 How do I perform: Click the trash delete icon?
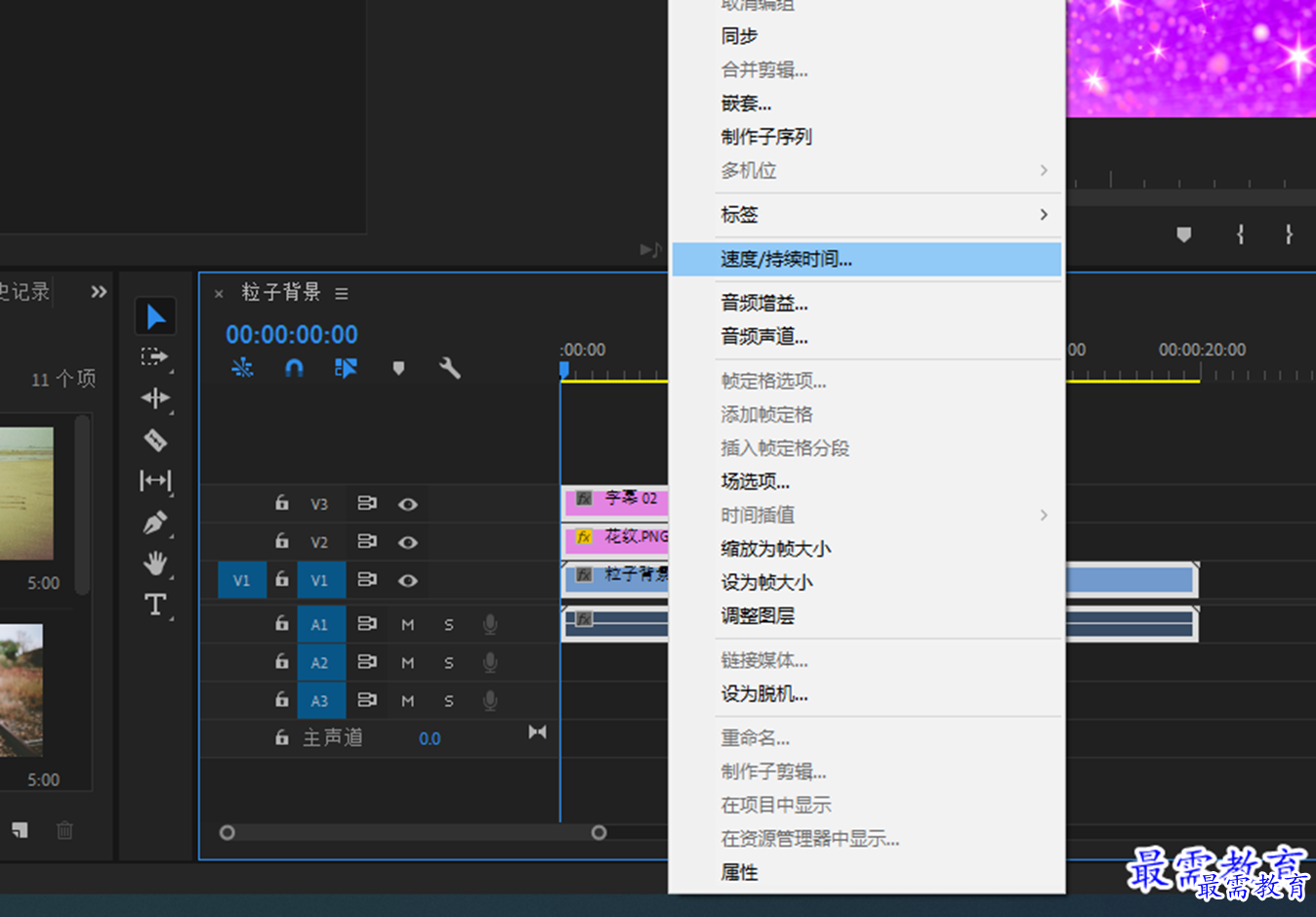click(x=64, y=830)
